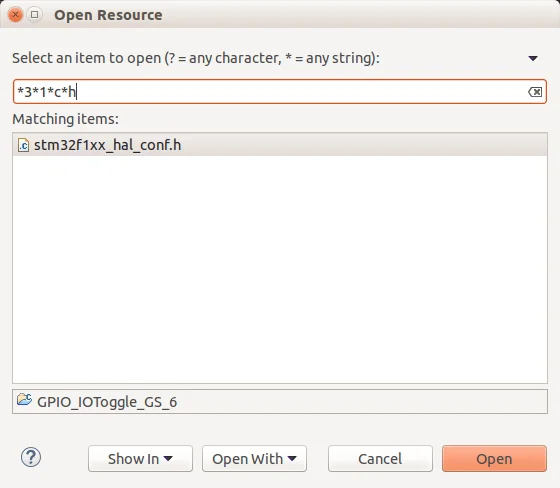Image resolution: width=560 pixels, height=488 pixels.
Task: Close the Open Resource dialog window
Action: 15,15
